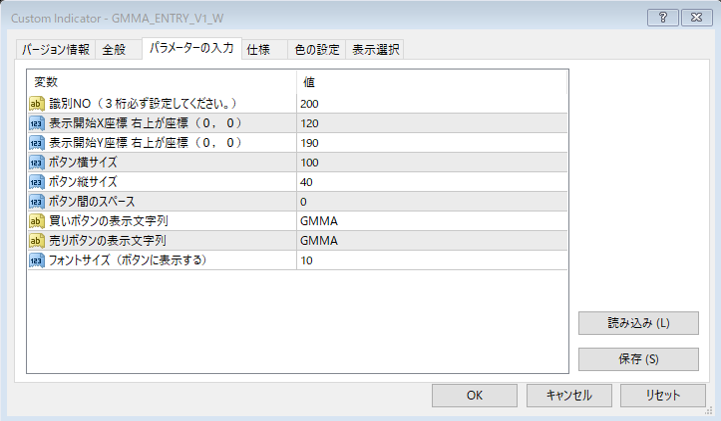
Task: Click the string icon beside 買いボタンの表示文字列
Action: click(37, 221)
